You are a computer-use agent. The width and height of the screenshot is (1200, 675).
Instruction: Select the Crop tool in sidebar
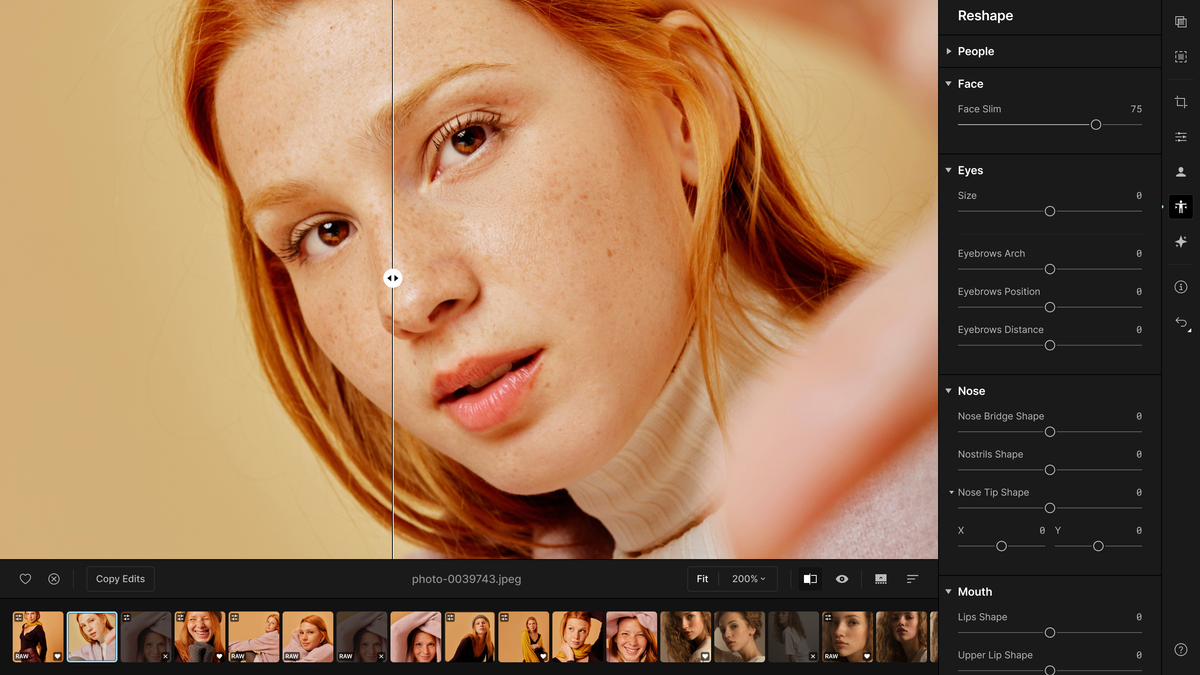pyautogui.click(x=1181, y=102)
